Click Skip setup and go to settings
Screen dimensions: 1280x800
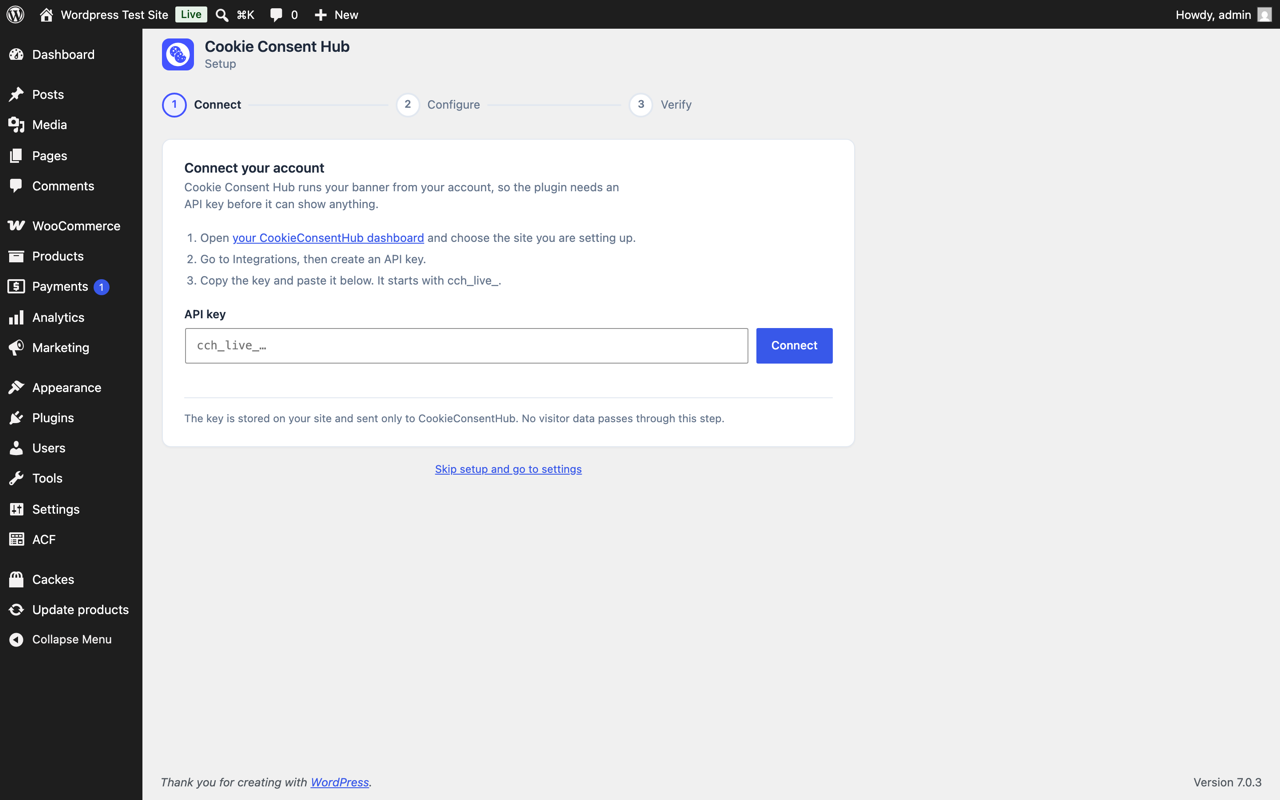tap(508, 469)
